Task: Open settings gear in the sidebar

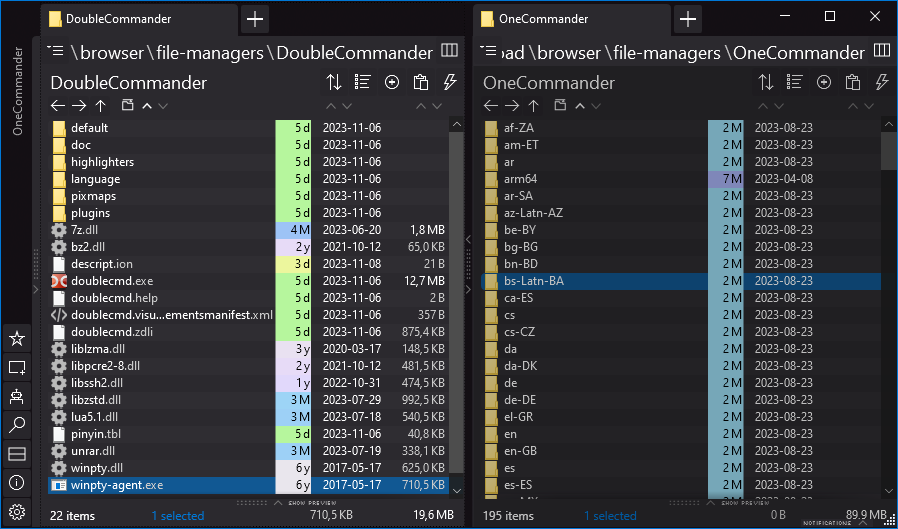Action: pos(16,512)
